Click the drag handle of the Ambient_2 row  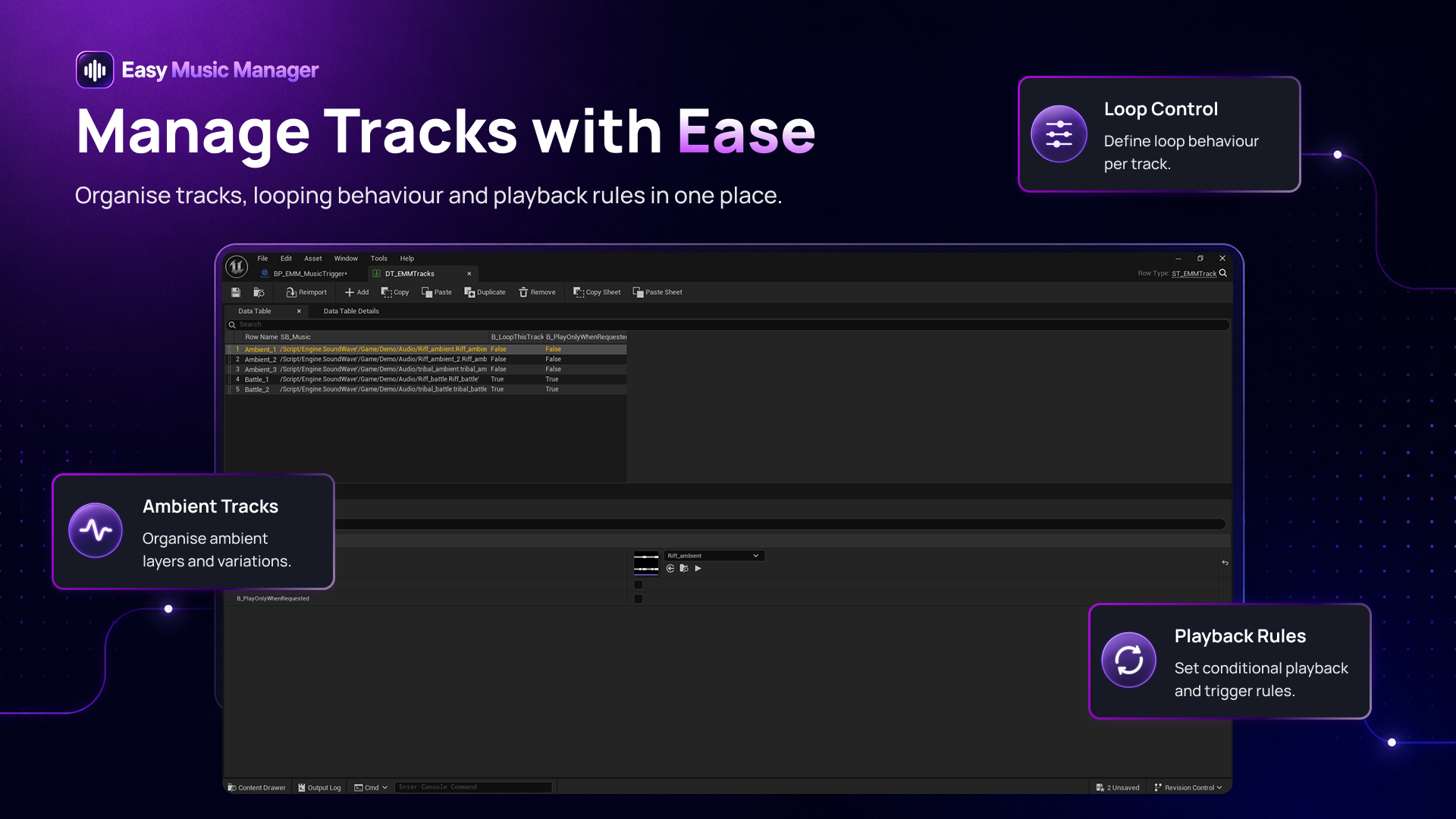229,359
